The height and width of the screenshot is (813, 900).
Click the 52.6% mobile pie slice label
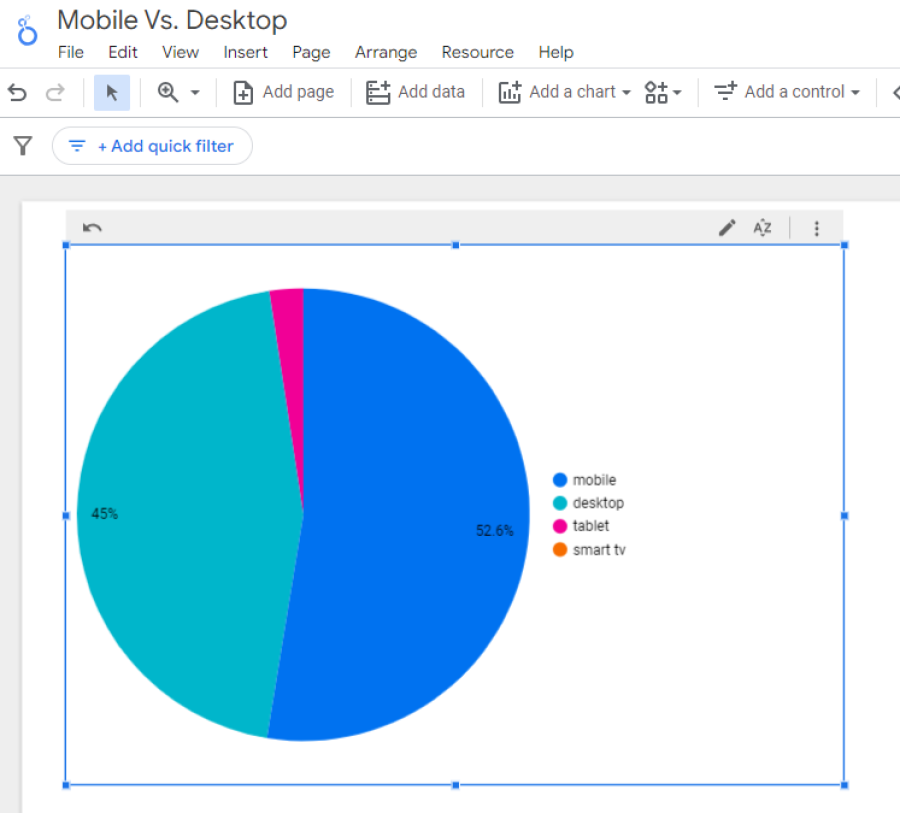[494, 530]
